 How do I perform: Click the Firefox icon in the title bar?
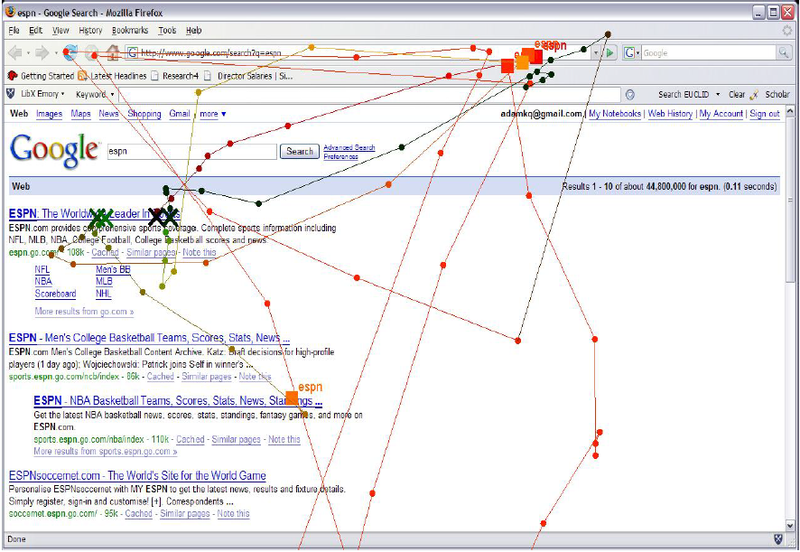(x=10, y=12)
